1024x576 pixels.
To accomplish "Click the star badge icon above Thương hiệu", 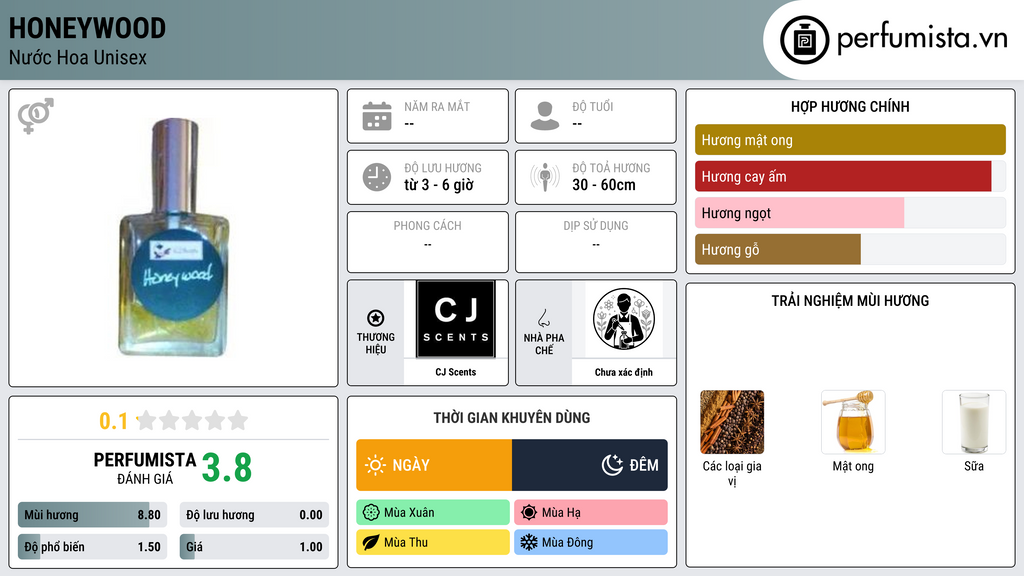I will tap(376, 318).
